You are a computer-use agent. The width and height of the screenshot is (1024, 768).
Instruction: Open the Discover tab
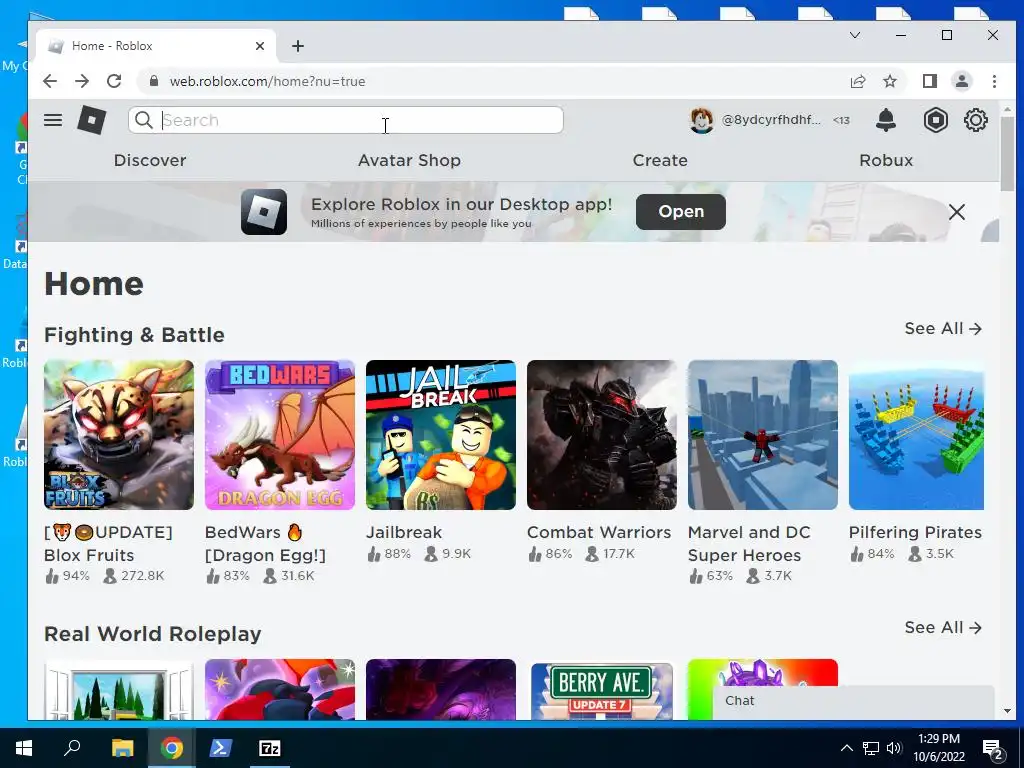coord(150,160)
